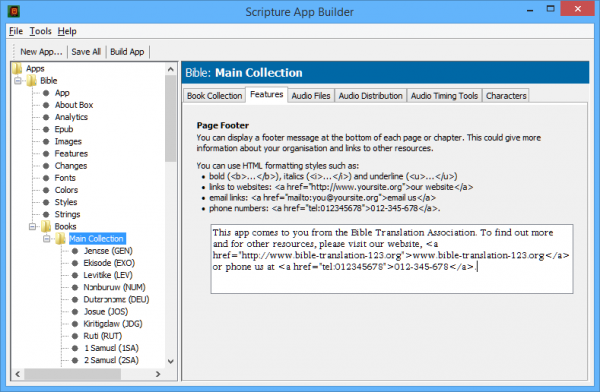Click the Apps root label
Viewport: 600px width, 392px height.
pos(35,69)
